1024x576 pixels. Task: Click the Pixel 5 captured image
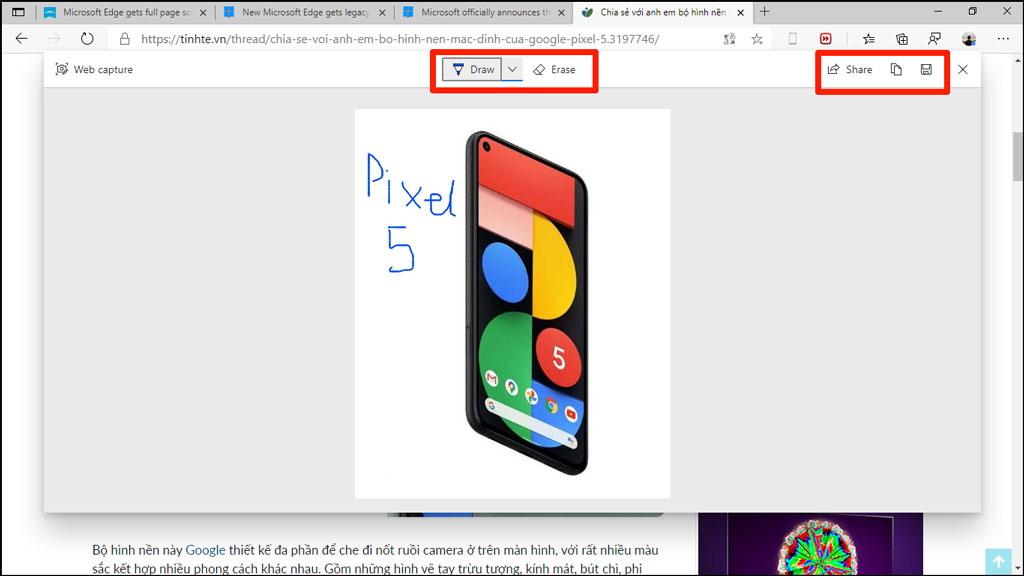[513, 304]
